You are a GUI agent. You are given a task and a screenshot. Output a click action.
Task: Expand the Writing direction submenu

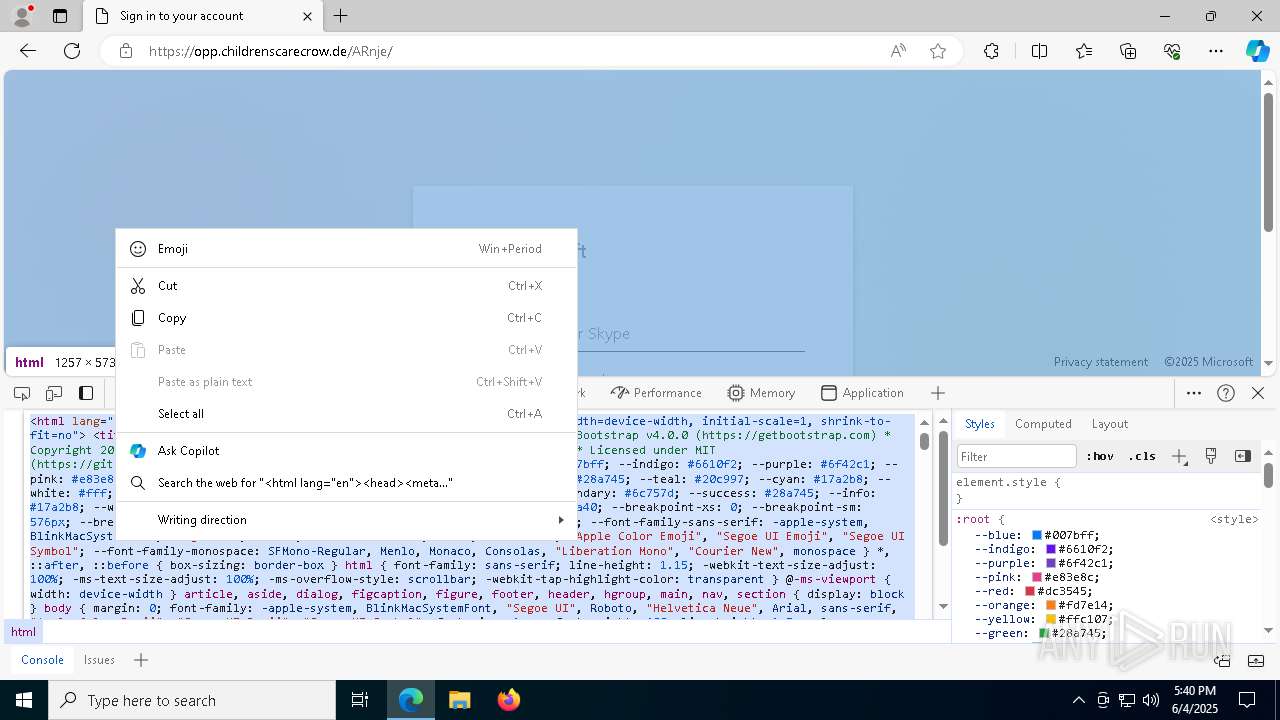pyautogui.click(x=346, y=520)
